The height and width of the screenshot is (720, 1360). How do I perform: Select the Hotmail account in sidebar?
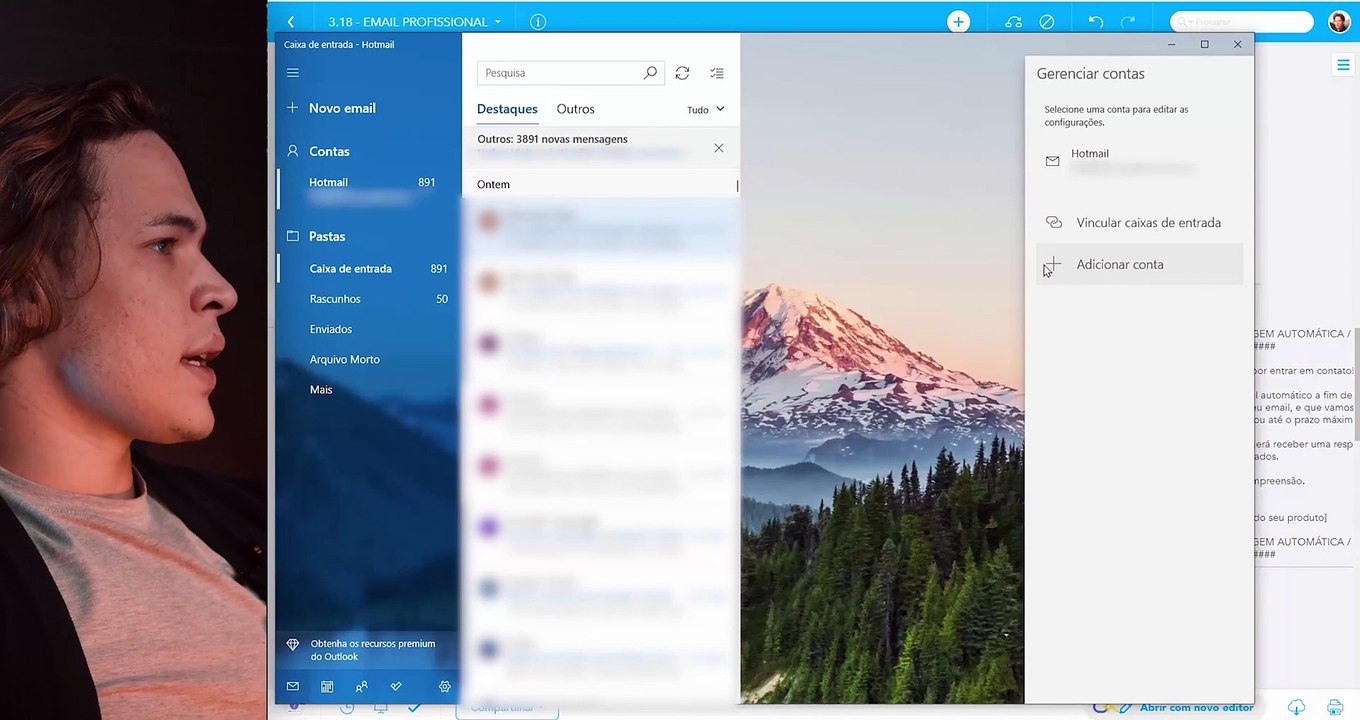369,187
